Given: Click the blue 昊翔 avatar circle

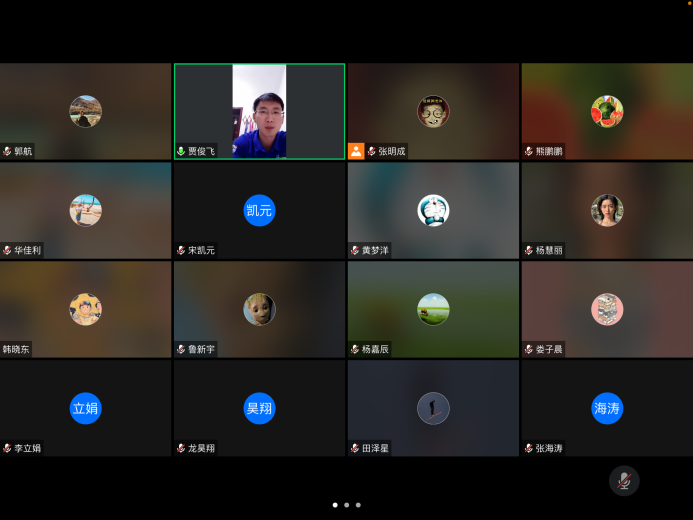Looking at the screenshot, I should 259,408.
